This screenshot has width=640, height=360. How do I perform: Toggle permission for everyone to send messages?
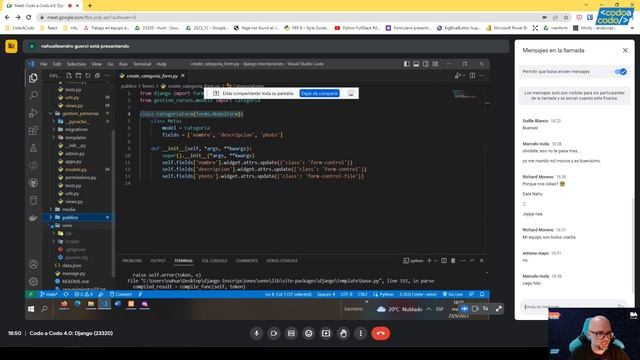620,72
